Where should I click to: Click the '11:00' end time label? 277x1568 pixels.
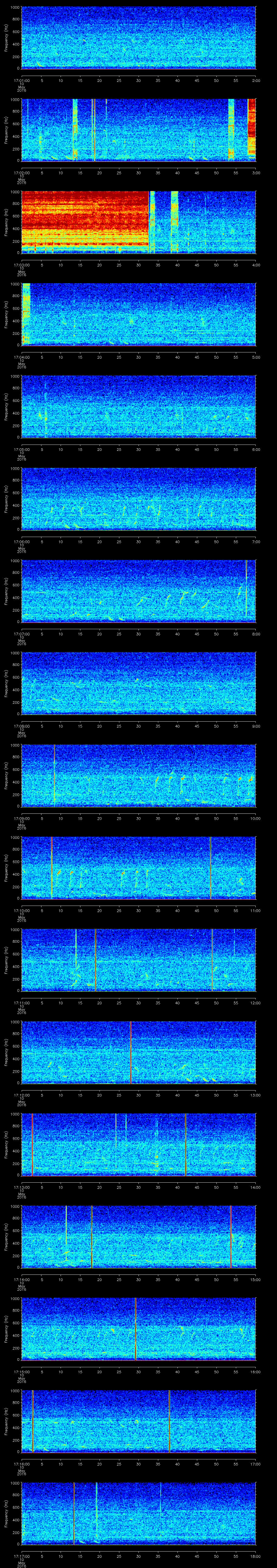[x=255, y=910]
